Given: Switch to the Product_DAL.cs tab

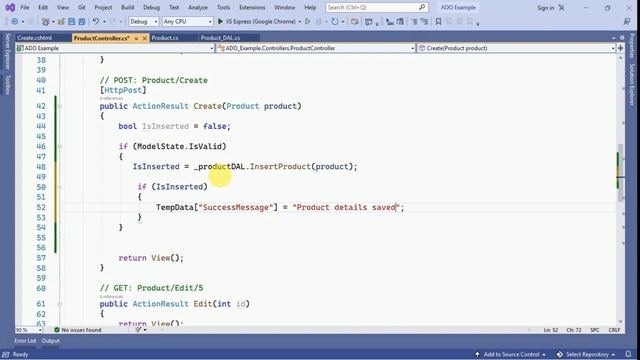Looking at the screenshot, I should (x=220, y=38).
